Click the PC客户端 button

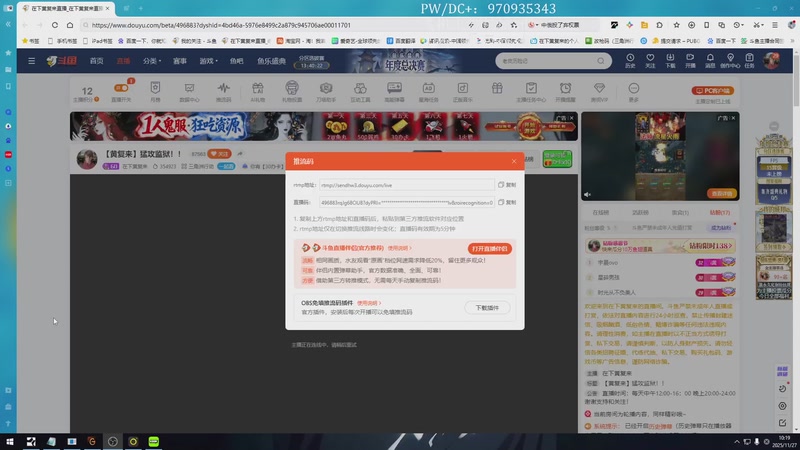pyautogui.click(x=713, y=91)
